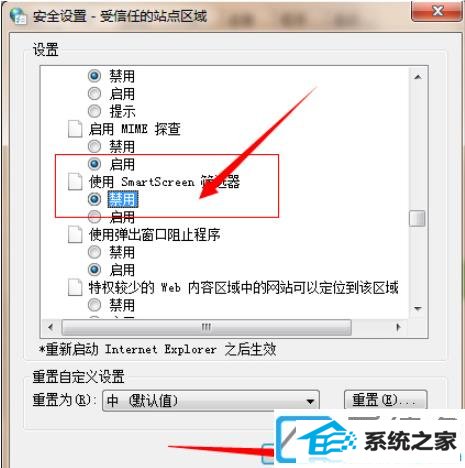The width and height of the screenshot is (465, 468).
Task: Click the vertical scrollbar thumb
Action: (x=417, y=218)
